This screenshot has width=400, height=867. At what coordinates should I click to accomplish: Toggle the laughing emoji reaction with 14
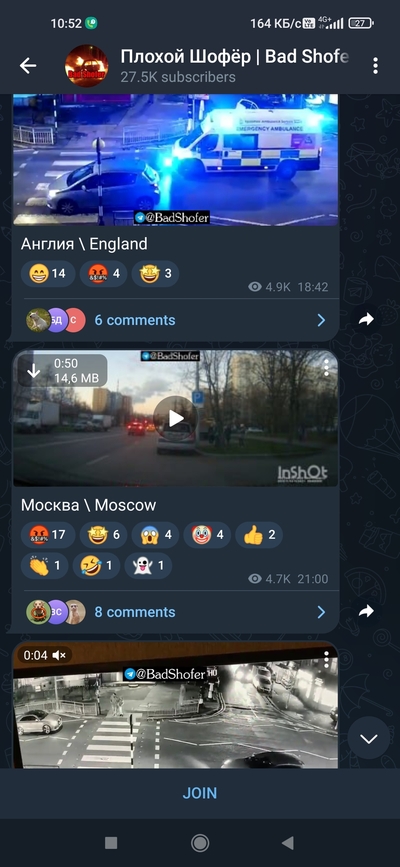pos(48,274)
